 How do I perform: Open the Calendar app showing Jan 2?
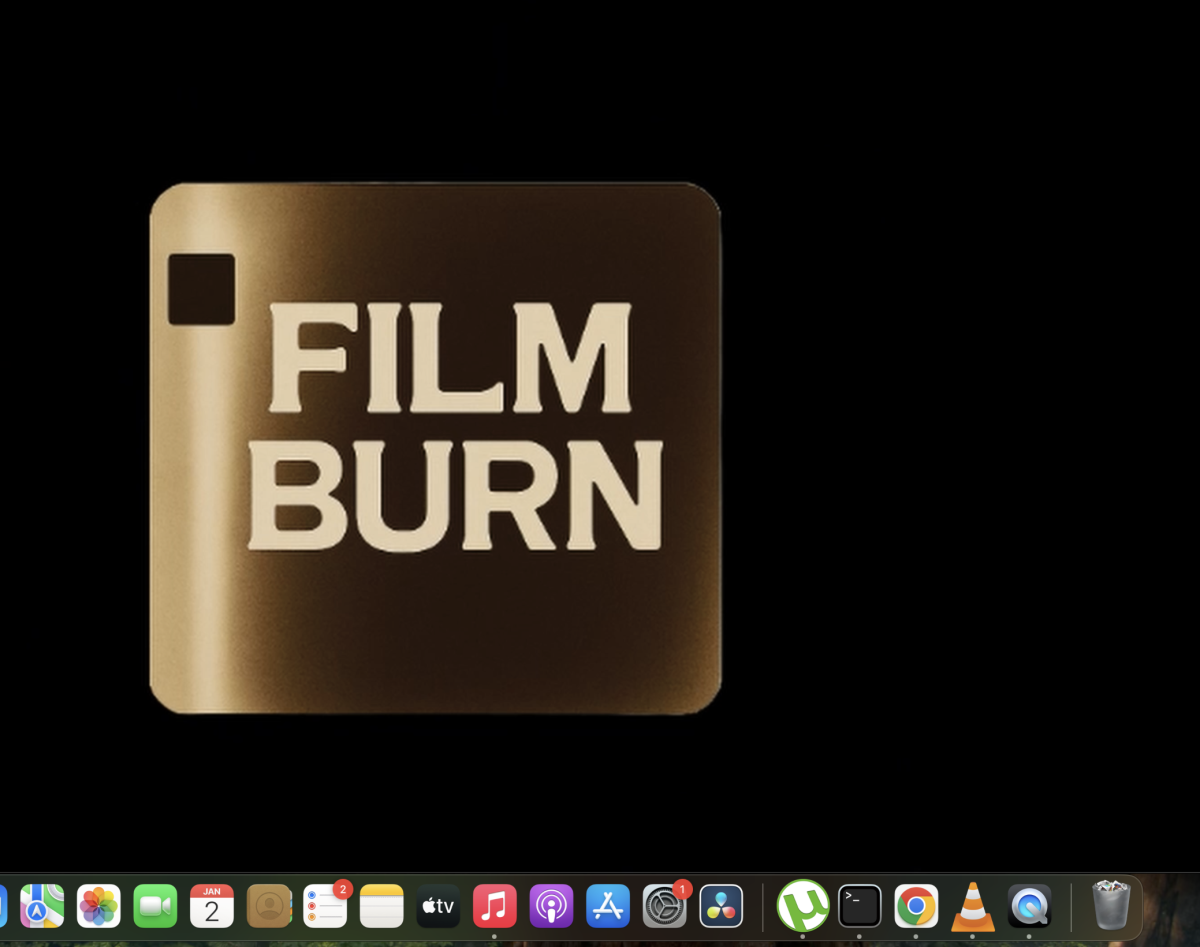tap(212, 906)
